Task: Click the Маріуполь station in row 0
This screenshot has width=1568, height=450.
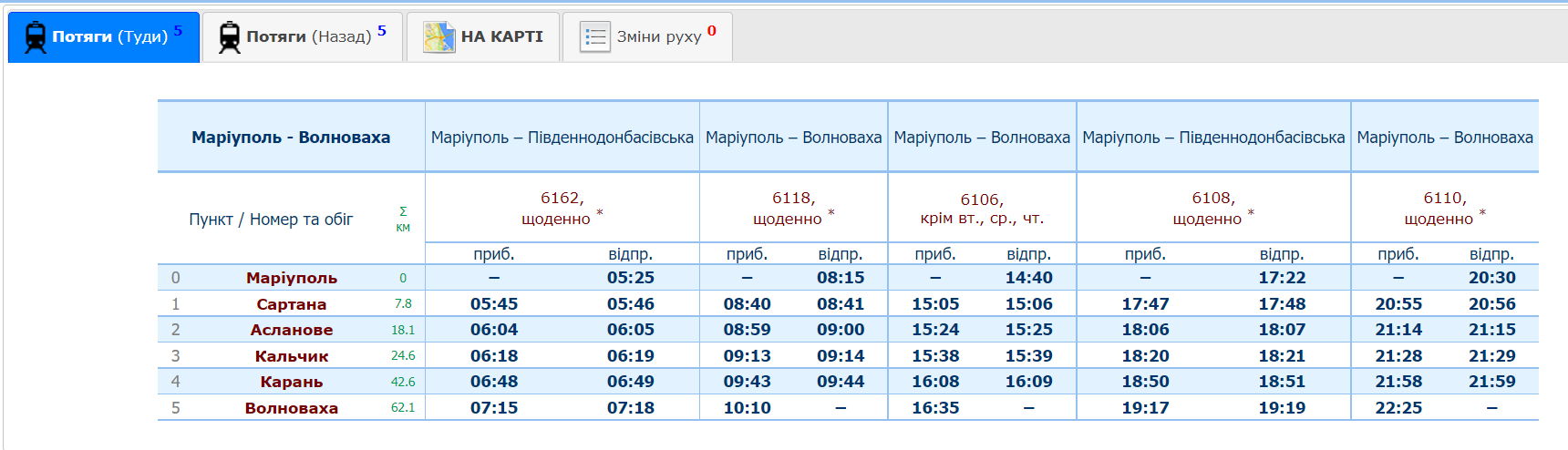Action: coord(291,278)
